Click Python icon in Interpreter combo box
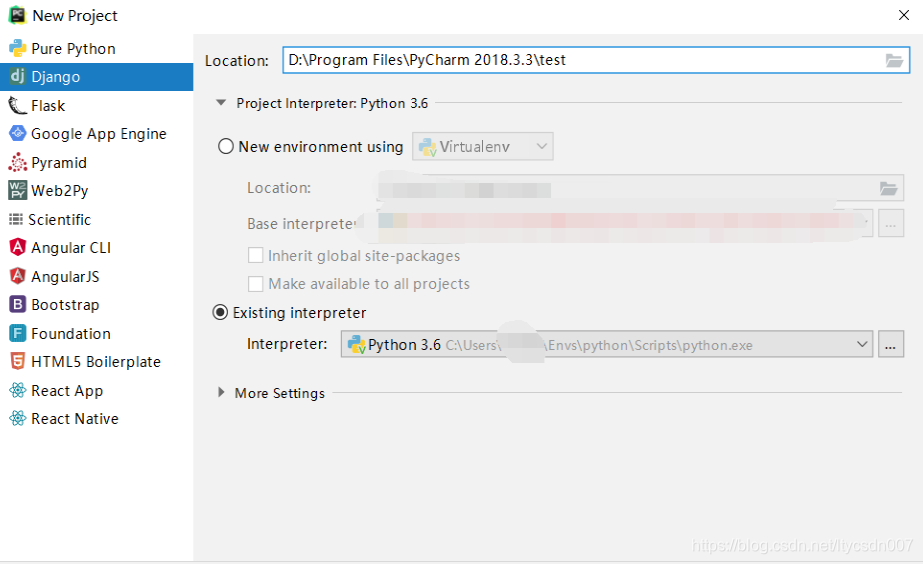This screenshot has width=923, height=564. [x=356, y=344]
